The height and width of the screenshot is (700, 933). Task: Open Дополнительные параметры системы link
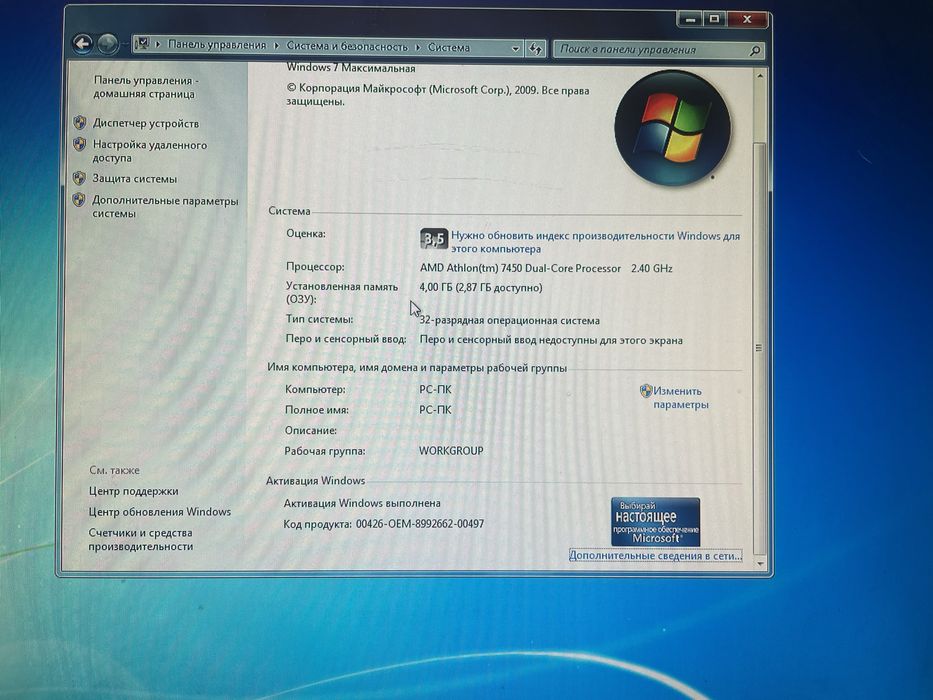165,207
